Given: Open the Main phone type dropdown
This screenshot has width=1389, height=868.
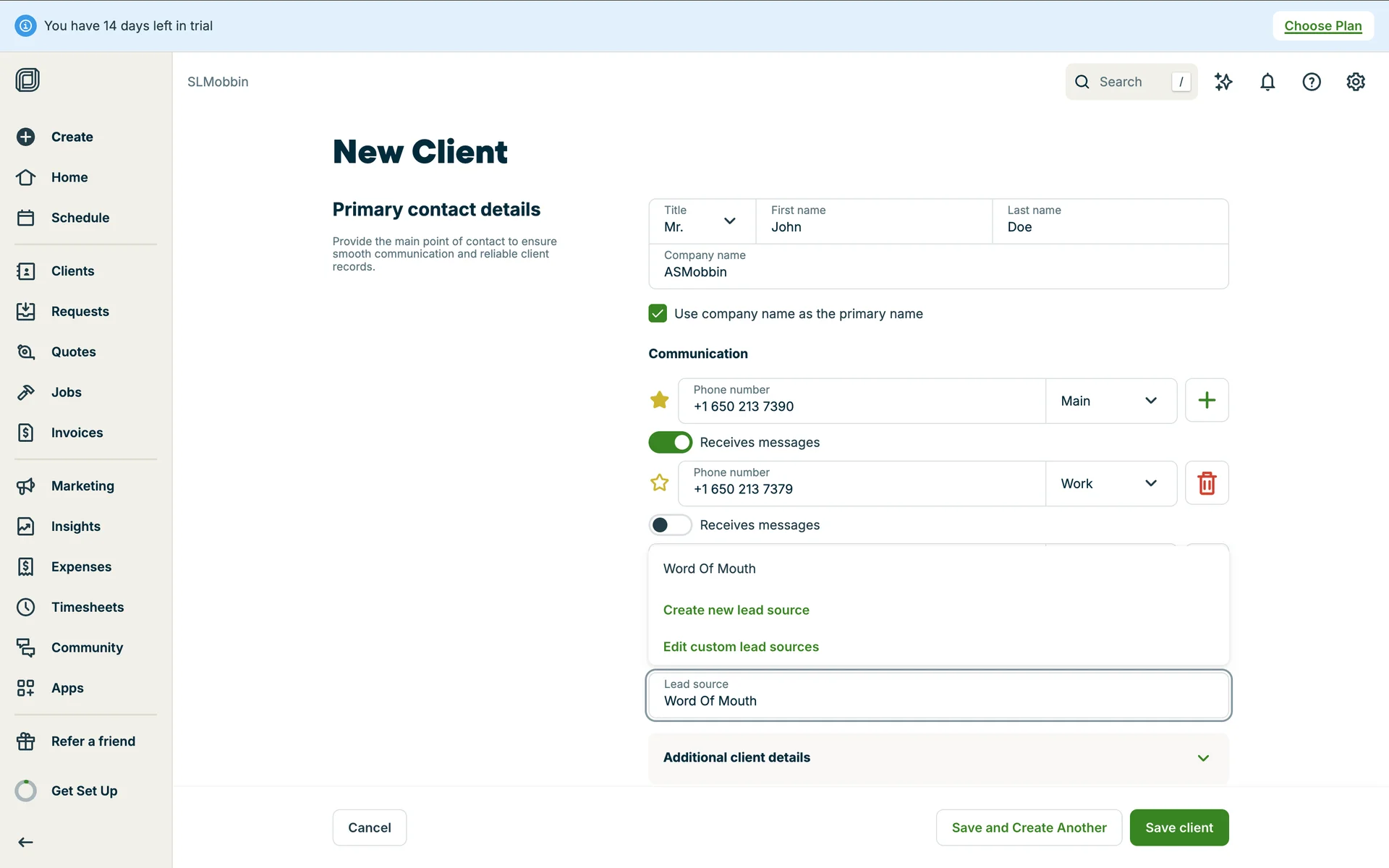Looking at the screenshot, I should tap(1110, 401).
